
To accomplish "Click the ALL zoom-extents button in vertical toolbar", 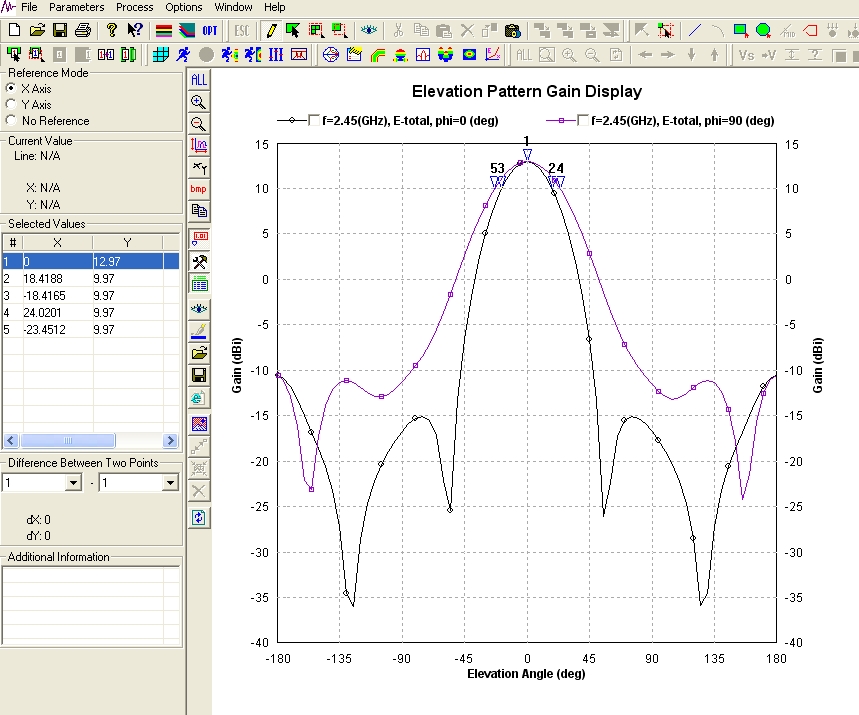I will pyautogui.click(x=199, y=79).
